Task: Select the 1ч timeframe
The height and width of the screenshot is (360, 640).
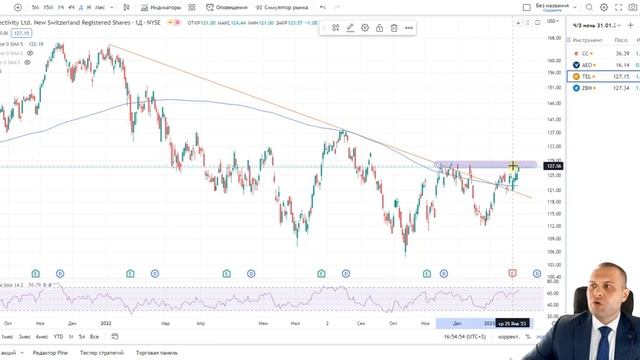Action: (61, 7)
